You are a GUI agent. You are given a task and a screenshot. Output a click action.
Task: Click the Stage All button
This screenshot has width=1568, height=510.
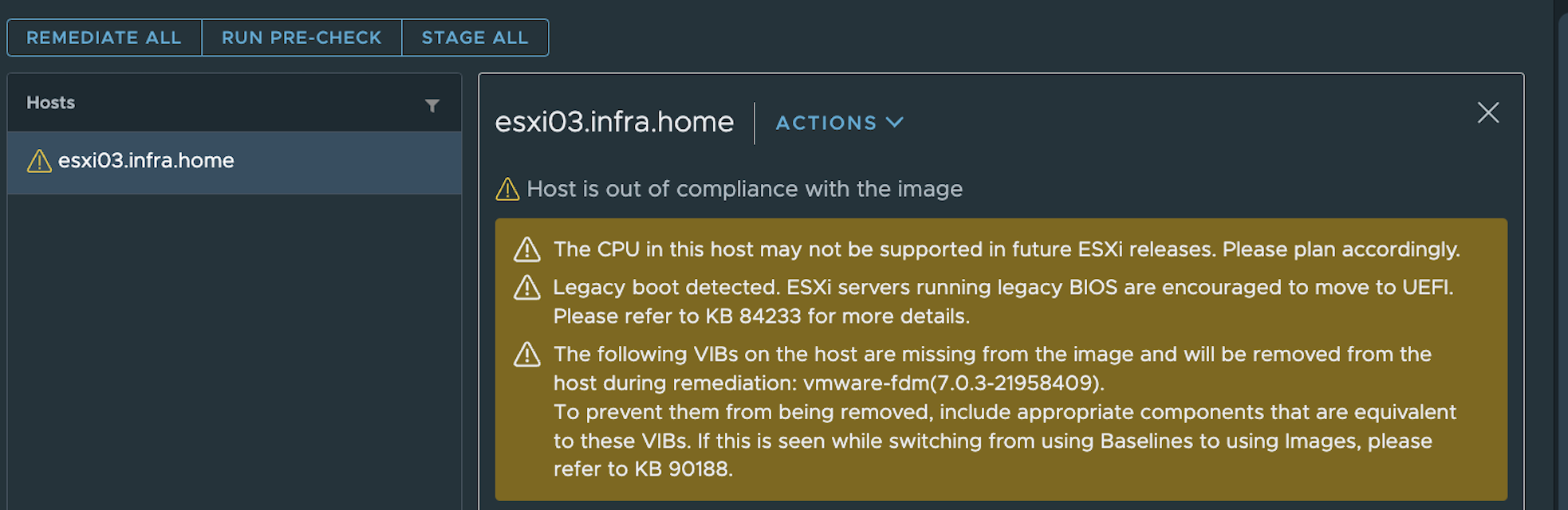475,37
